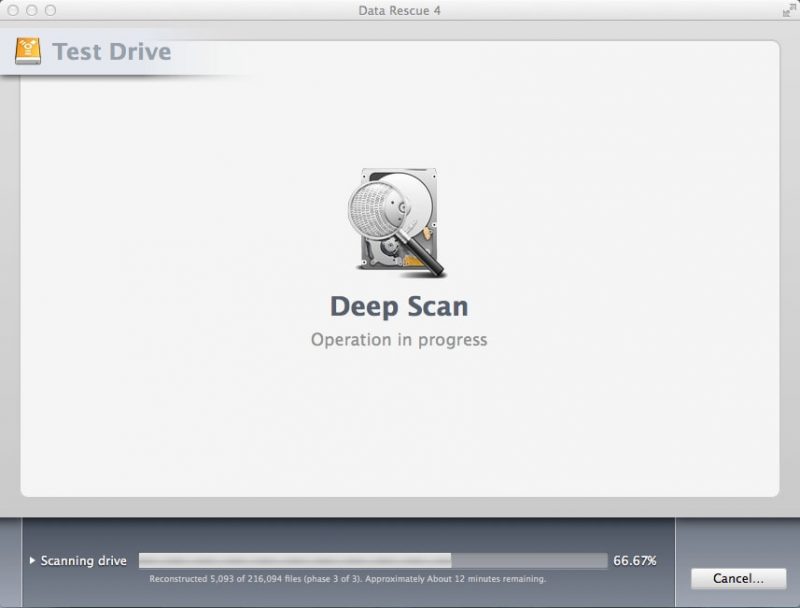
Task: Click the Data Rescue 4 window title
Action: click(x=399, y=11)
